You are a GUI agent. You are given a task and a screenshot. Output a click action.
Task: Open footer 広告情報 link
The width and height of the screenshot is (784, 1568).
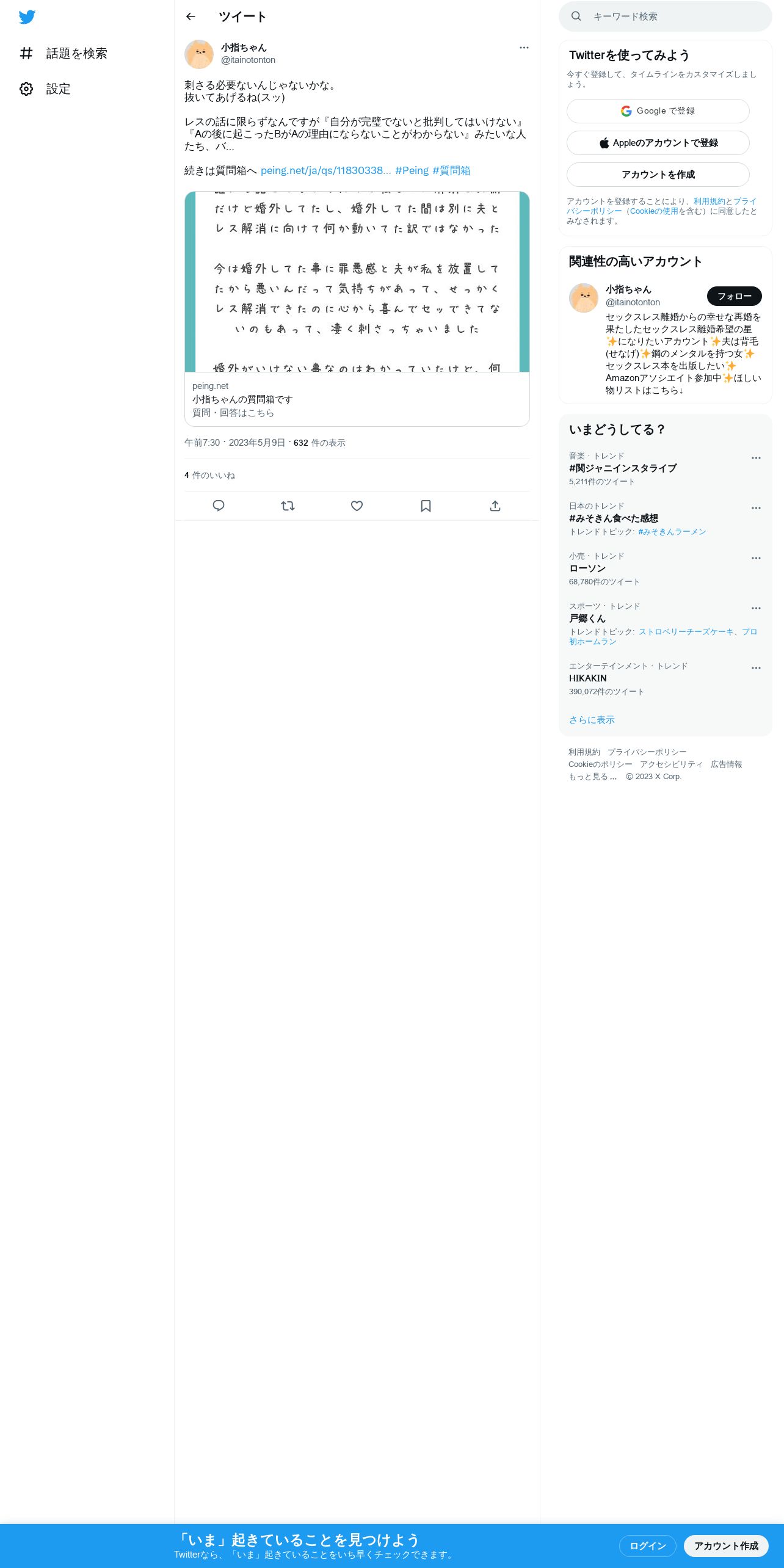click(727, 764)
